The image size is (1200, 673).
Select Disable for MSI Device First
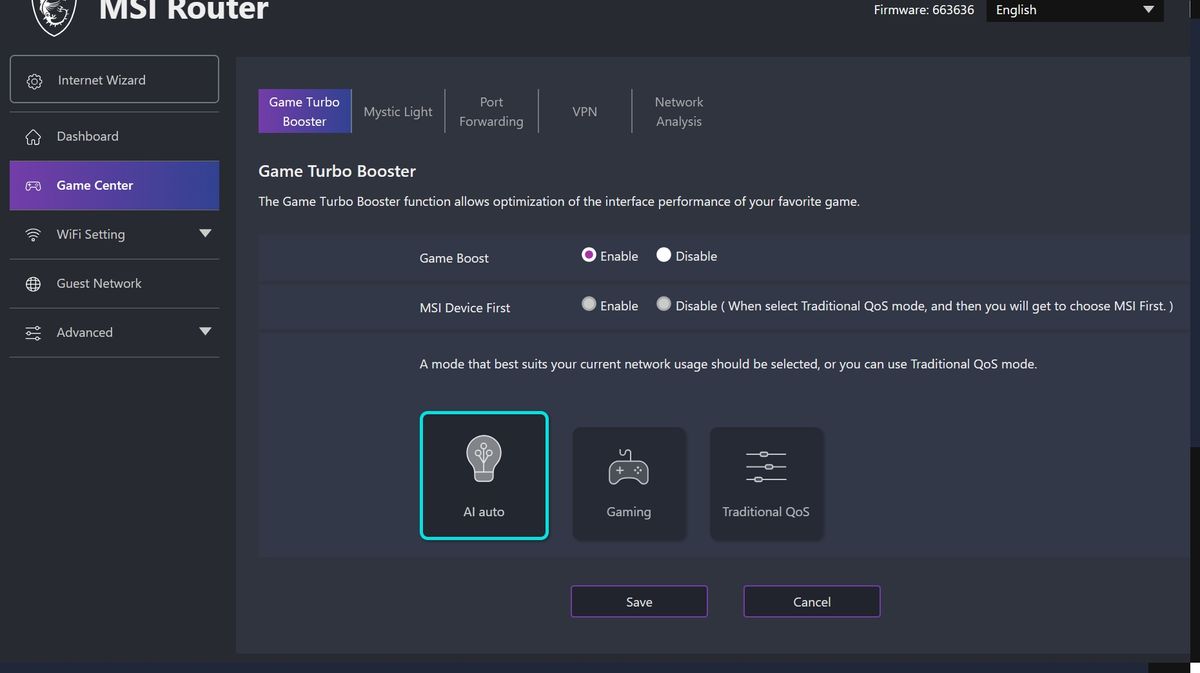(x=664, y=304)
